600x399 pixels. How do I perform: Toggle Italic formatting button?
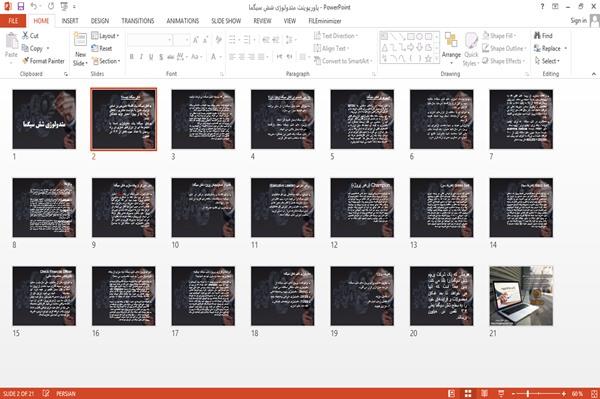pos(141,57)
